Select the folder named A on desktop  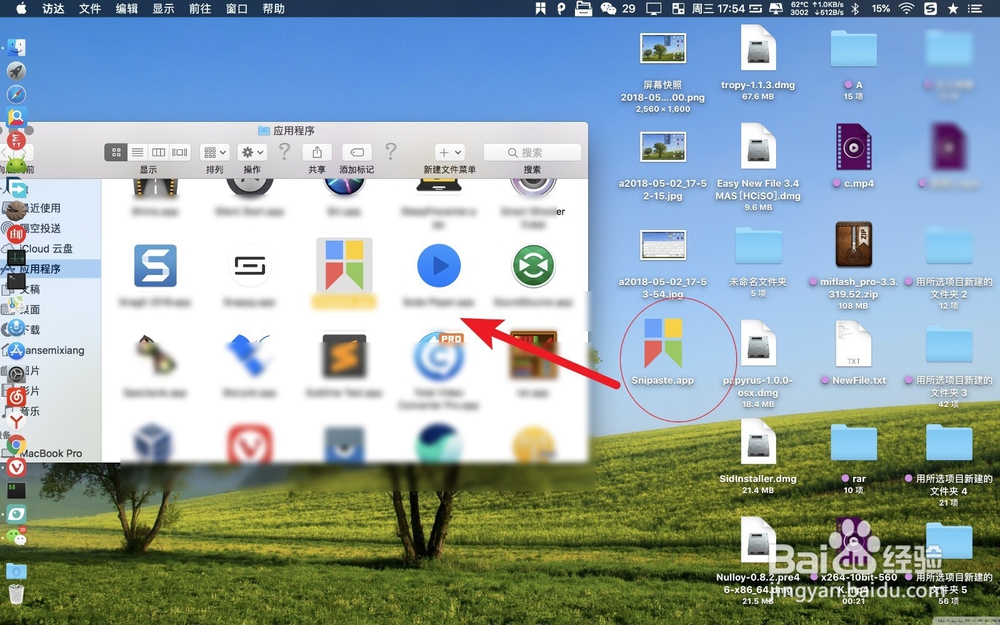pyautogui.click(x=853, y=48)
